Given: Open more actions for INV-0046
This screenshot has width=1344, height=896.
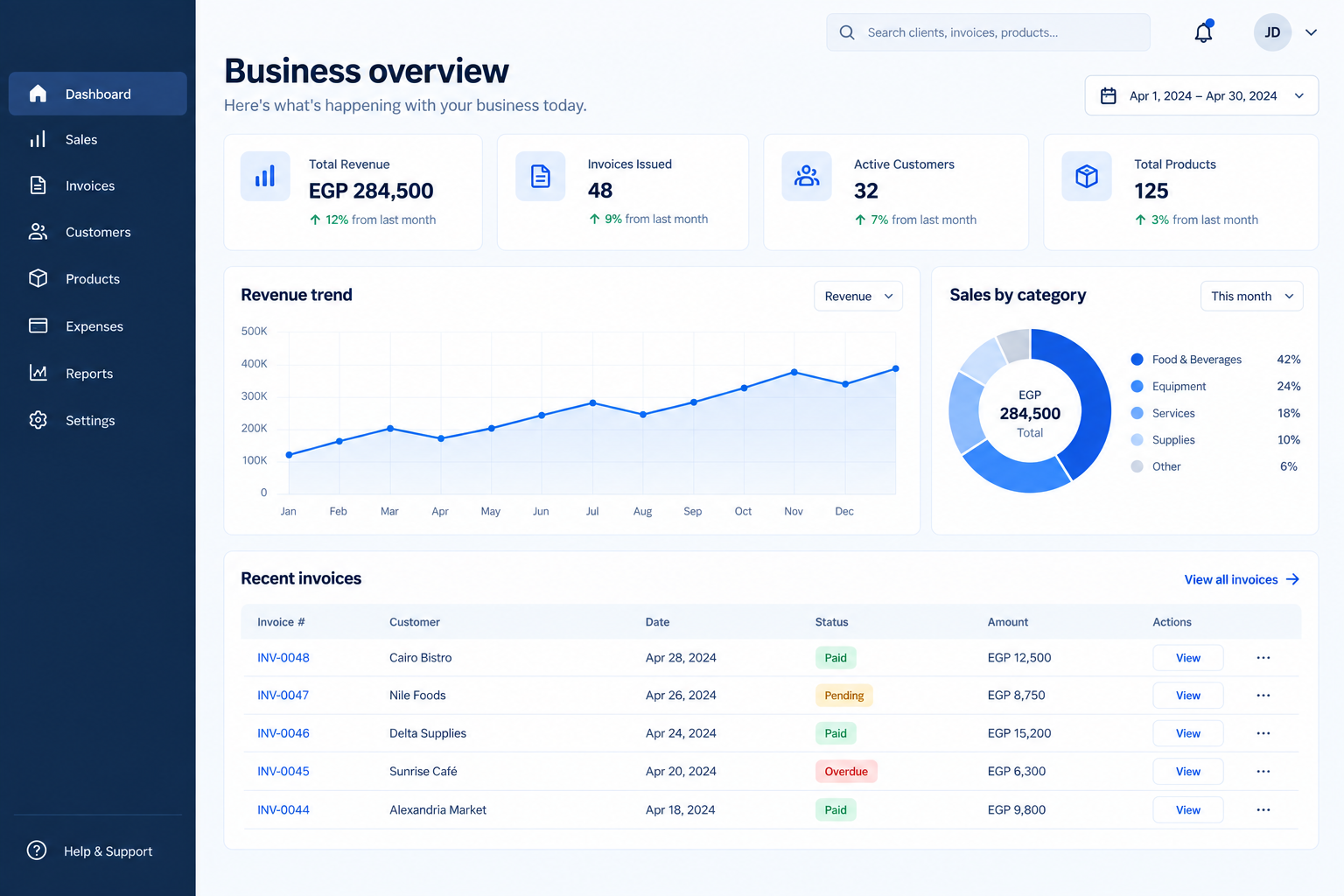Looking at the screenshot, I should pos(1263,733).
